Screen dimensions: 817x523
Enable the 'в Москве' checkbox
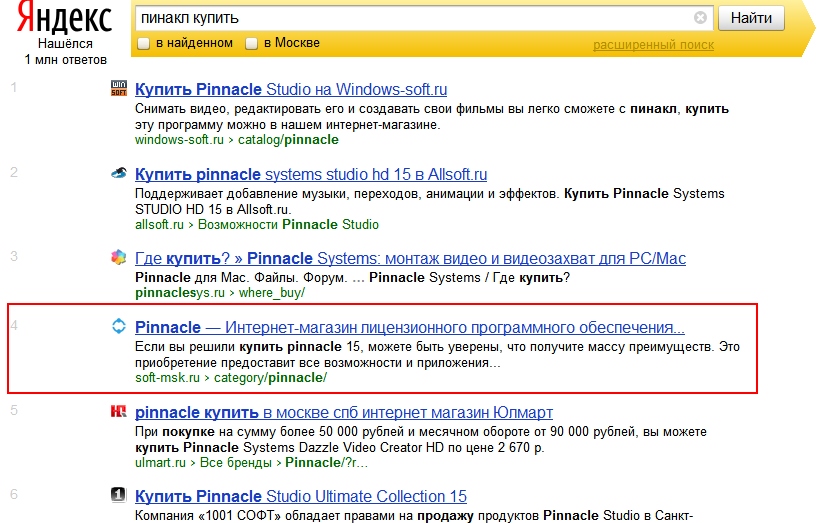click(252, 44)
